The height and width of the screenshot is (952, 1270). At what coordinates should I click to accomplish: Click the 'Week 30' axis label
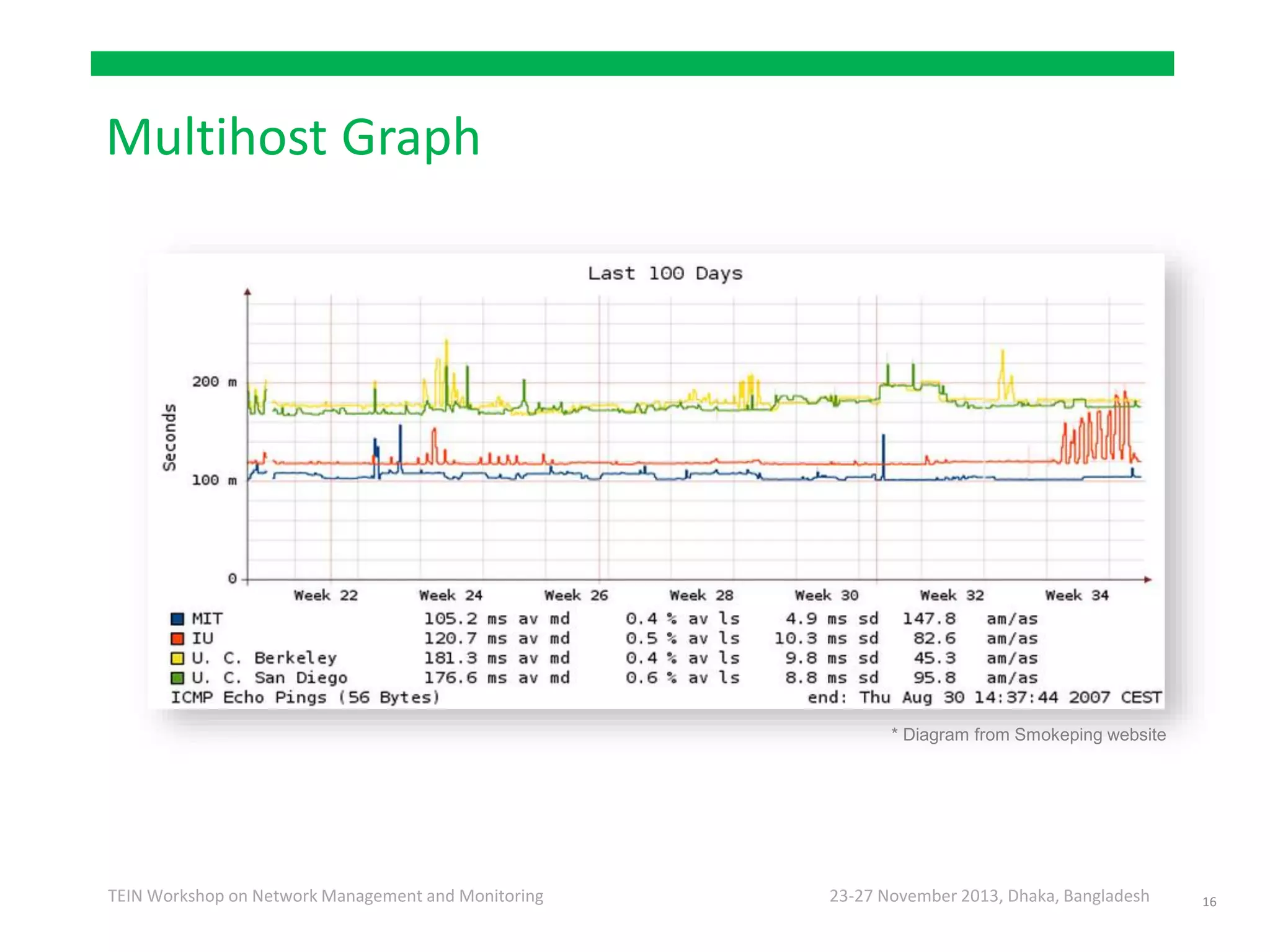827,595
